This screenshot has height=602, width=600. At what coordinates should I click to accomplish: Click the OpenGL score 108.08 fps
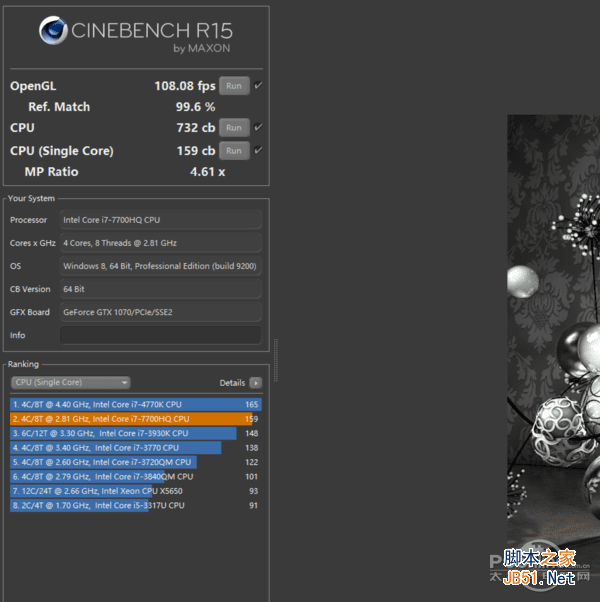pyautogui.click(x=185, y=86)
